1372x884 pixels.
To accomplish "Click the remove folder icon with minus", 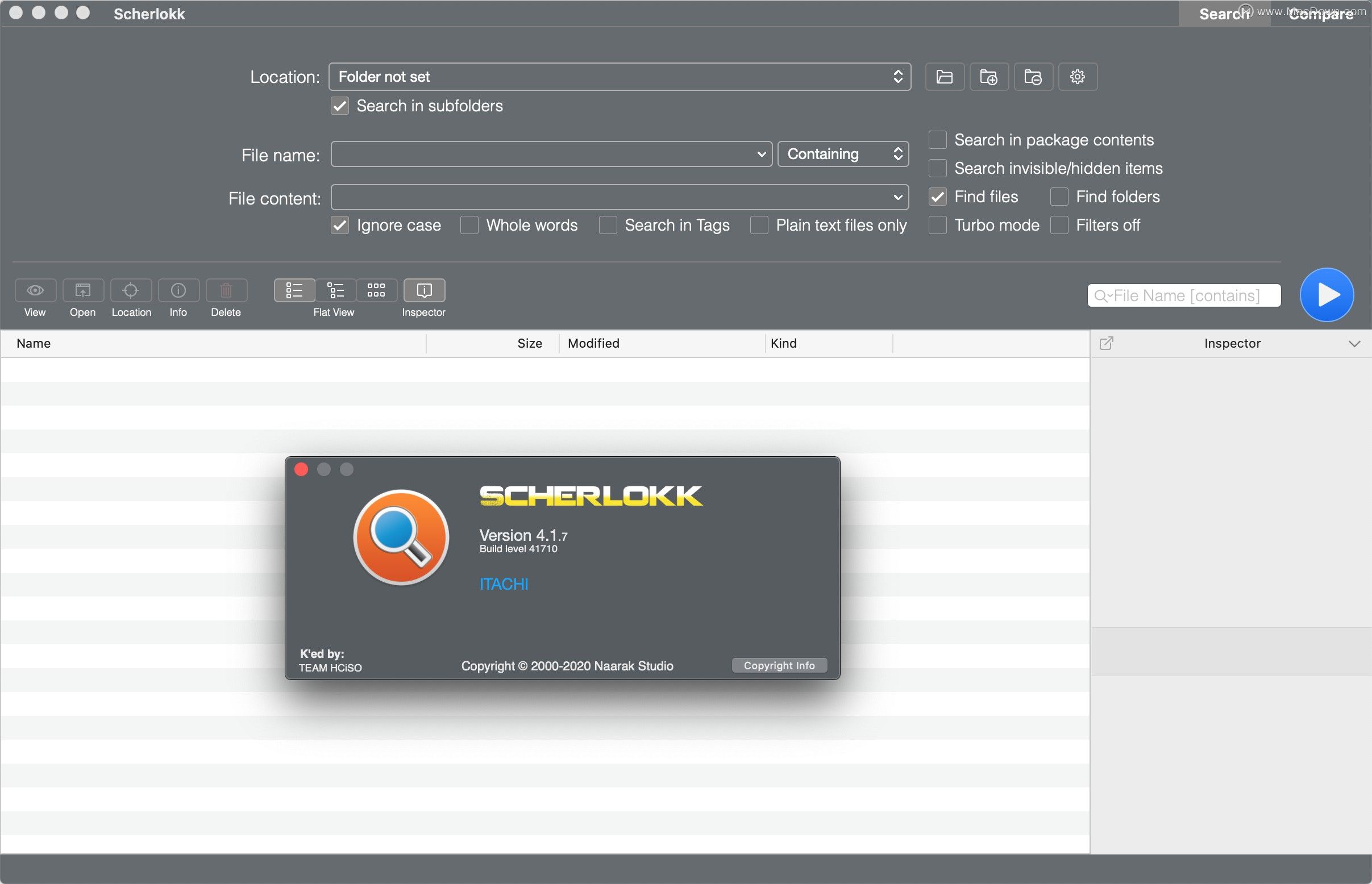I will click(x=1033, y=77).
